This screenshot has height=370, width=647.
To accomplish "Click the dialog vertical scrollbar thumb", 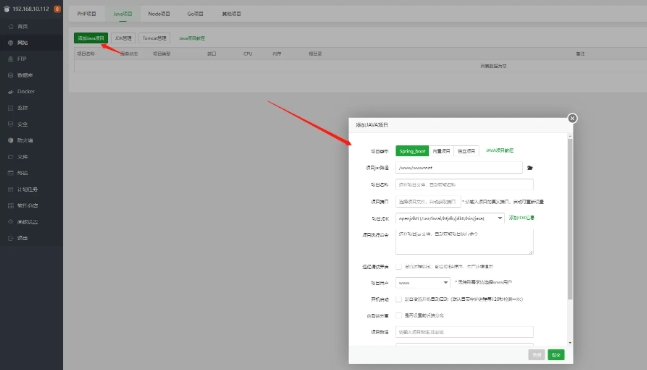I will pos(570,219).
